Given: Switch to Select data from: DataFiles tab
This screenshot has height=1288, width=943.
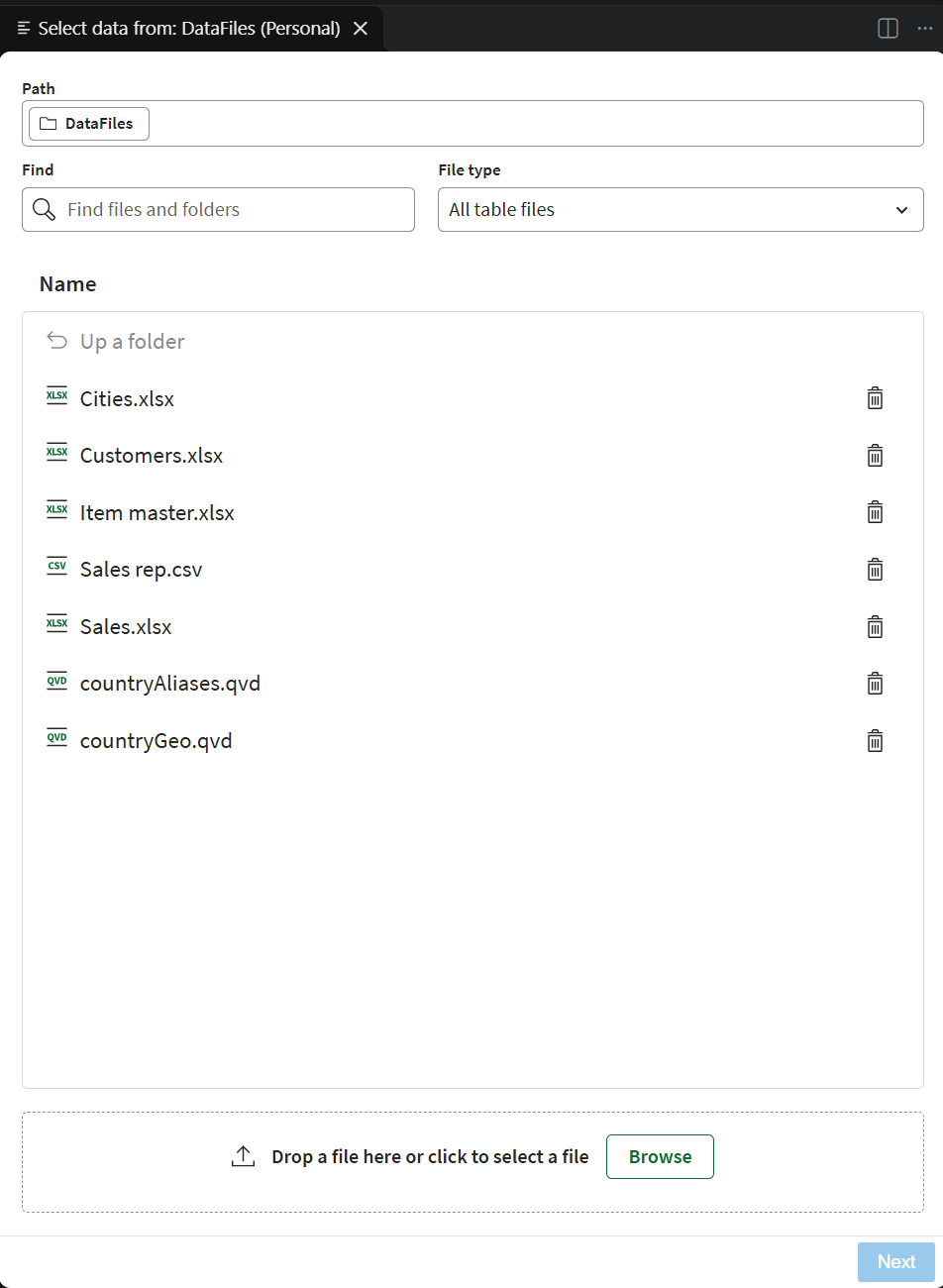Looking at the screenshot, I should click(x=189, y=29).
